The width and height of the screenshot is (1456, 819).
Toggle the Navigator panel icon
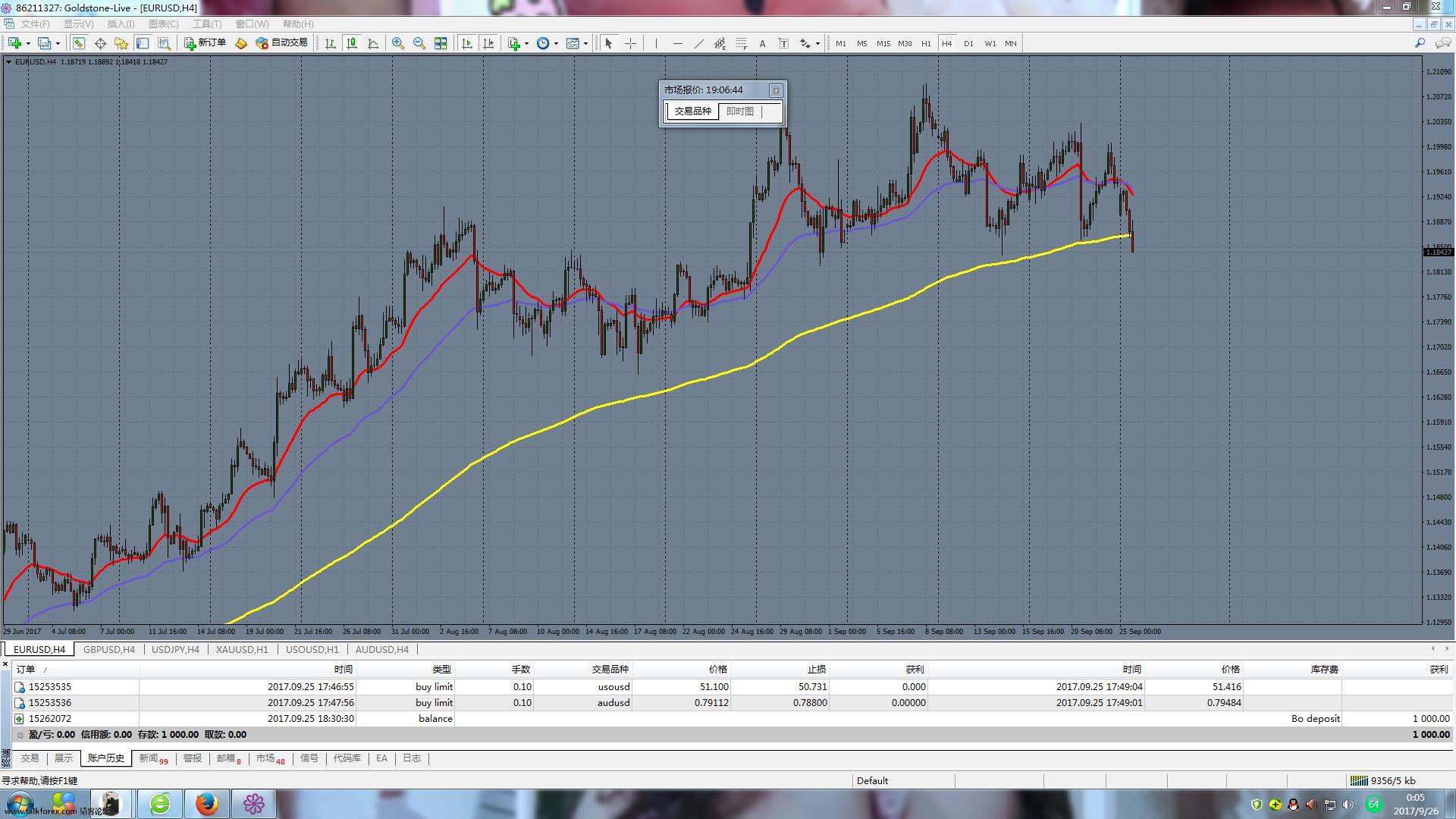point(121,43)
